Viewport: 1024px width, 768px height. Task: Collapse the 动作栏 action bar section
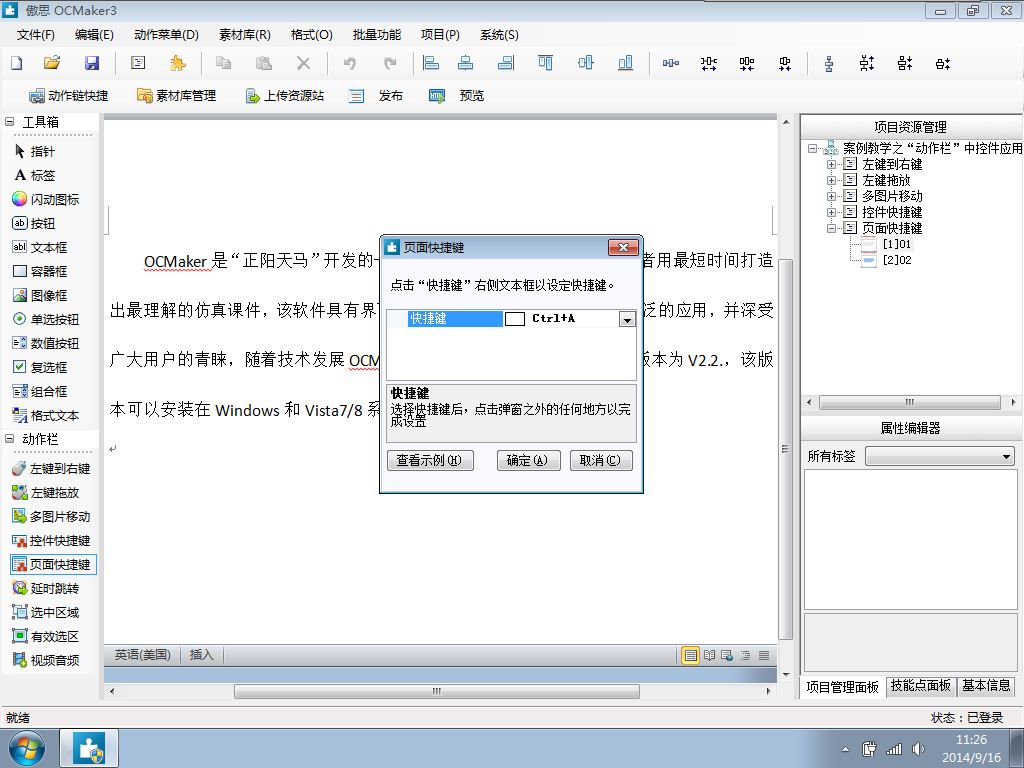[x=10, y=439]
